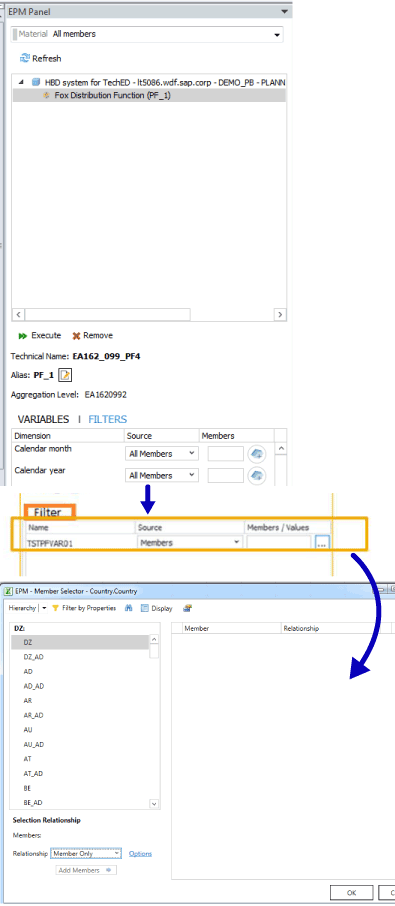The image size is (395, 906).
Task: Click the Options link
Action: [x=140, y=853]
